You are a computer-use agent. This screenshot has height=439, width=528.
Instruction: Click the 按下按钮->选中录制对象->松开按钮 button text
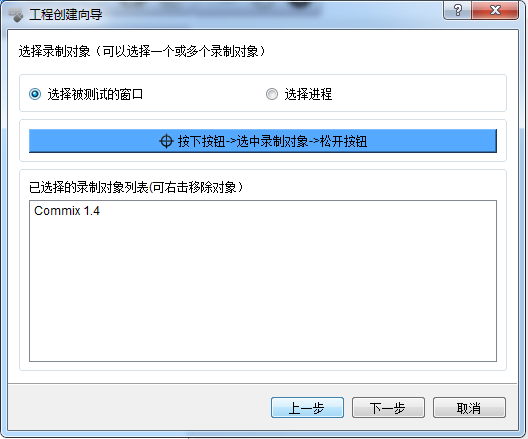tap(272, 141)
